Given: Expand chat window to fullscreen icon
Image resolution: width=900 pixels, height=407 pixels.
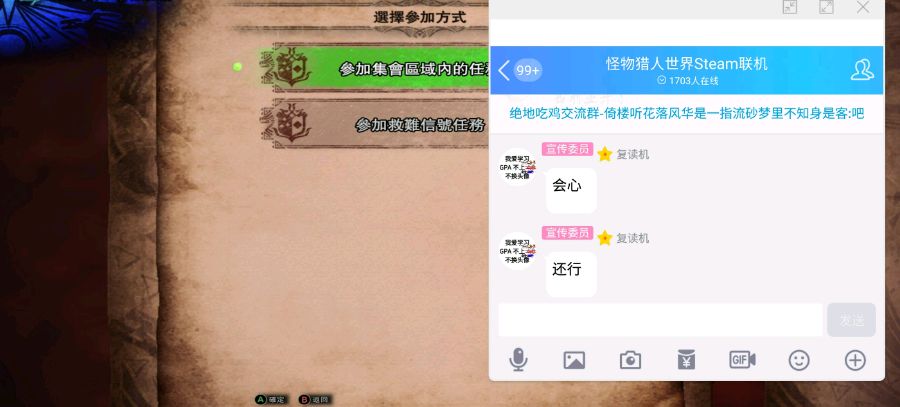Looking at the screenshot, I should 826,6.
